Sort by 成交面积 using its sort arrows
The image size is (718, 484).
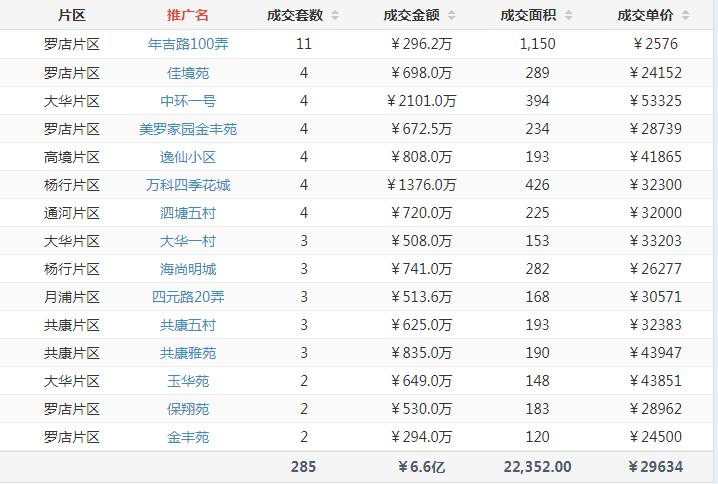click(568, 16)
